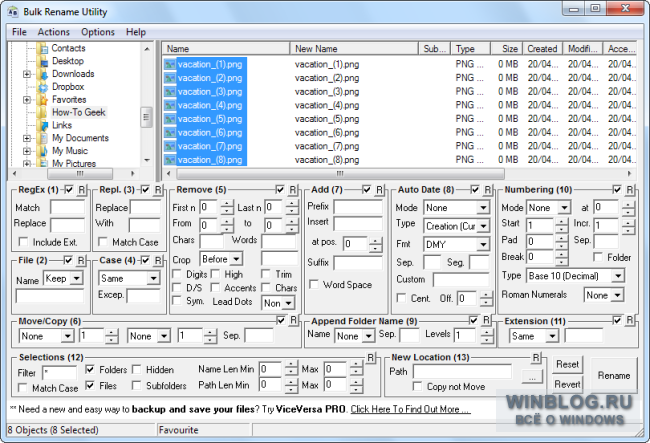650x443 pixels.
Task: Click image icon of vacation_(1).png
Action: tap(169, 65)
